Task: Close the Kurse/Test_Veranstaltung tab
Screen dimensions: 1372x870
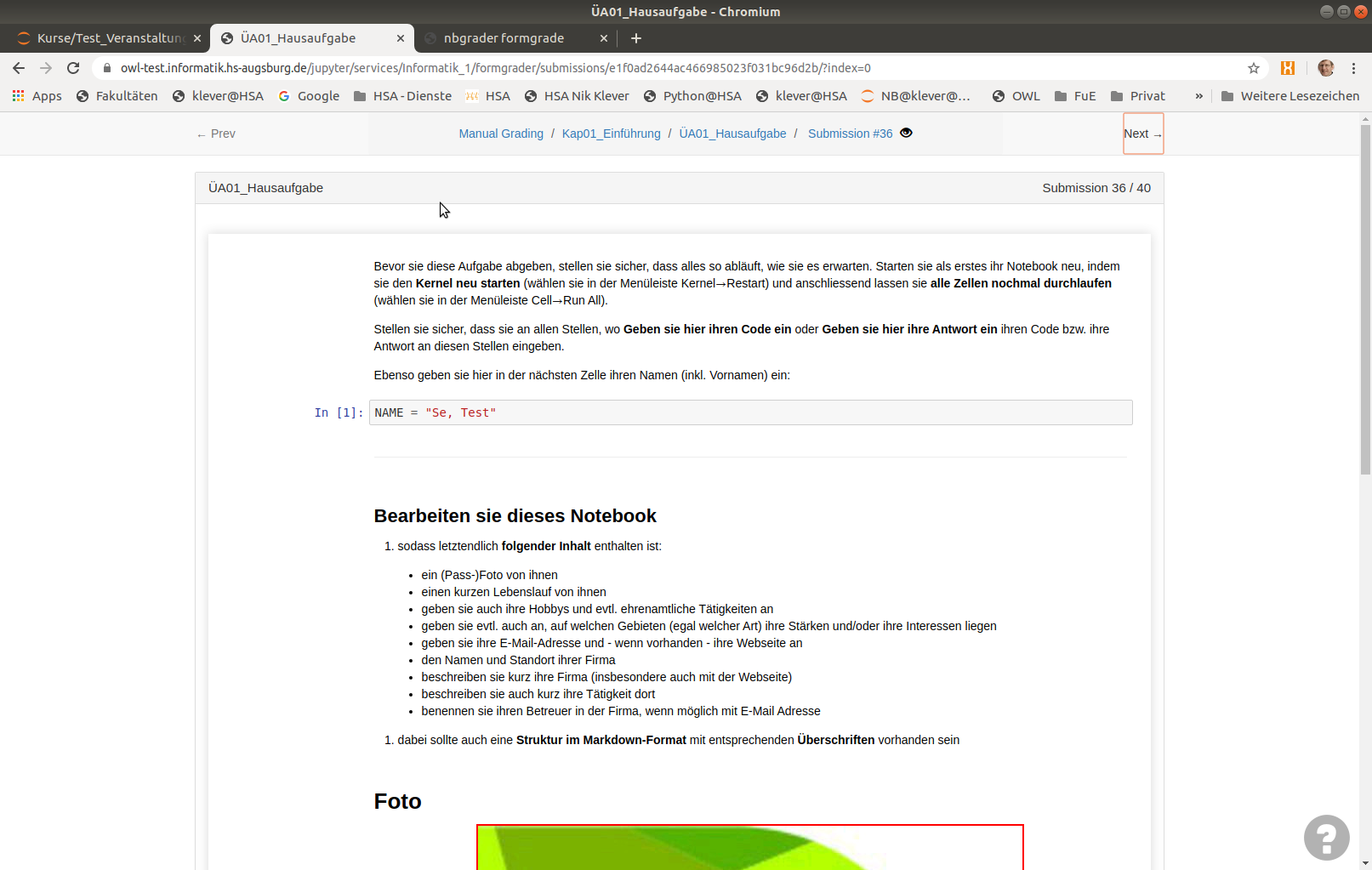Action: coord(197,38)
